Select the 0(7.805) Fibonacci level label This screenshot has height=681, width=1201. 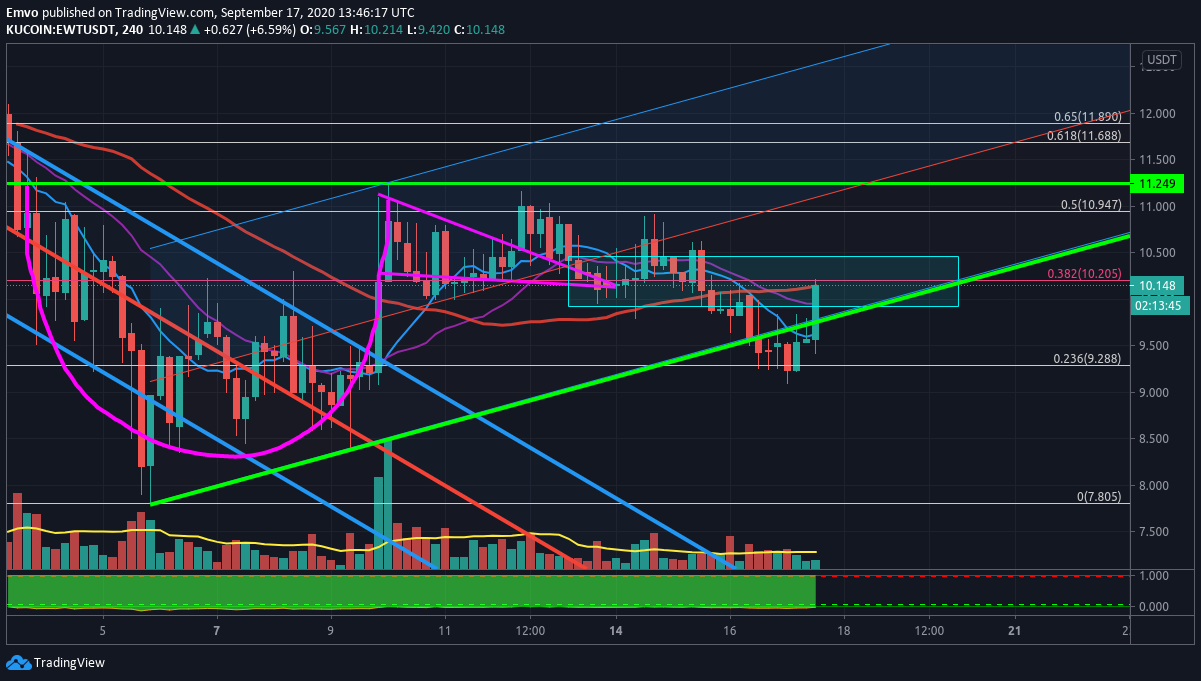1098,496
